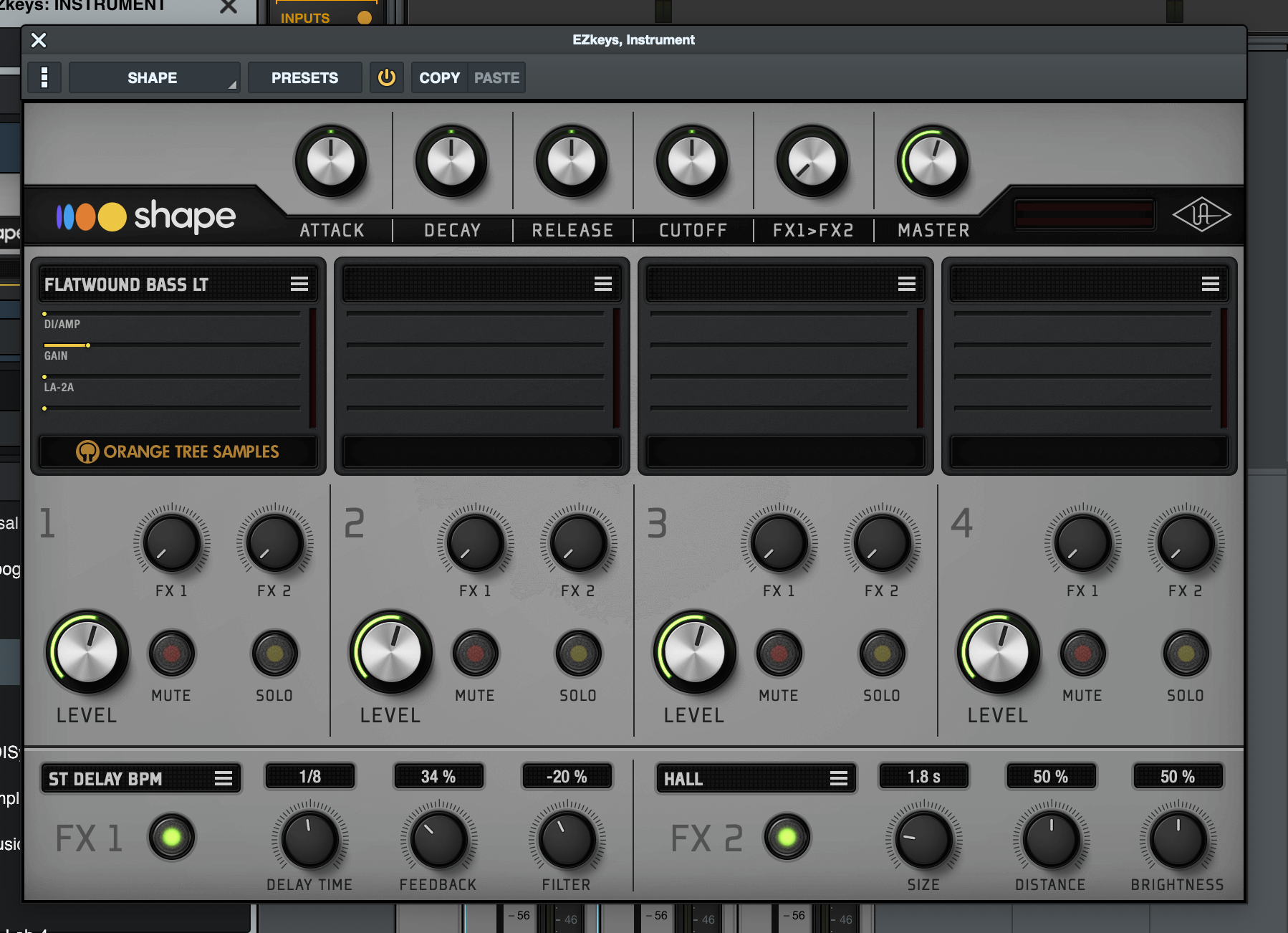Click the MASTER volume knob
This screenshot has width=1288, height=933.
(933, 161)
